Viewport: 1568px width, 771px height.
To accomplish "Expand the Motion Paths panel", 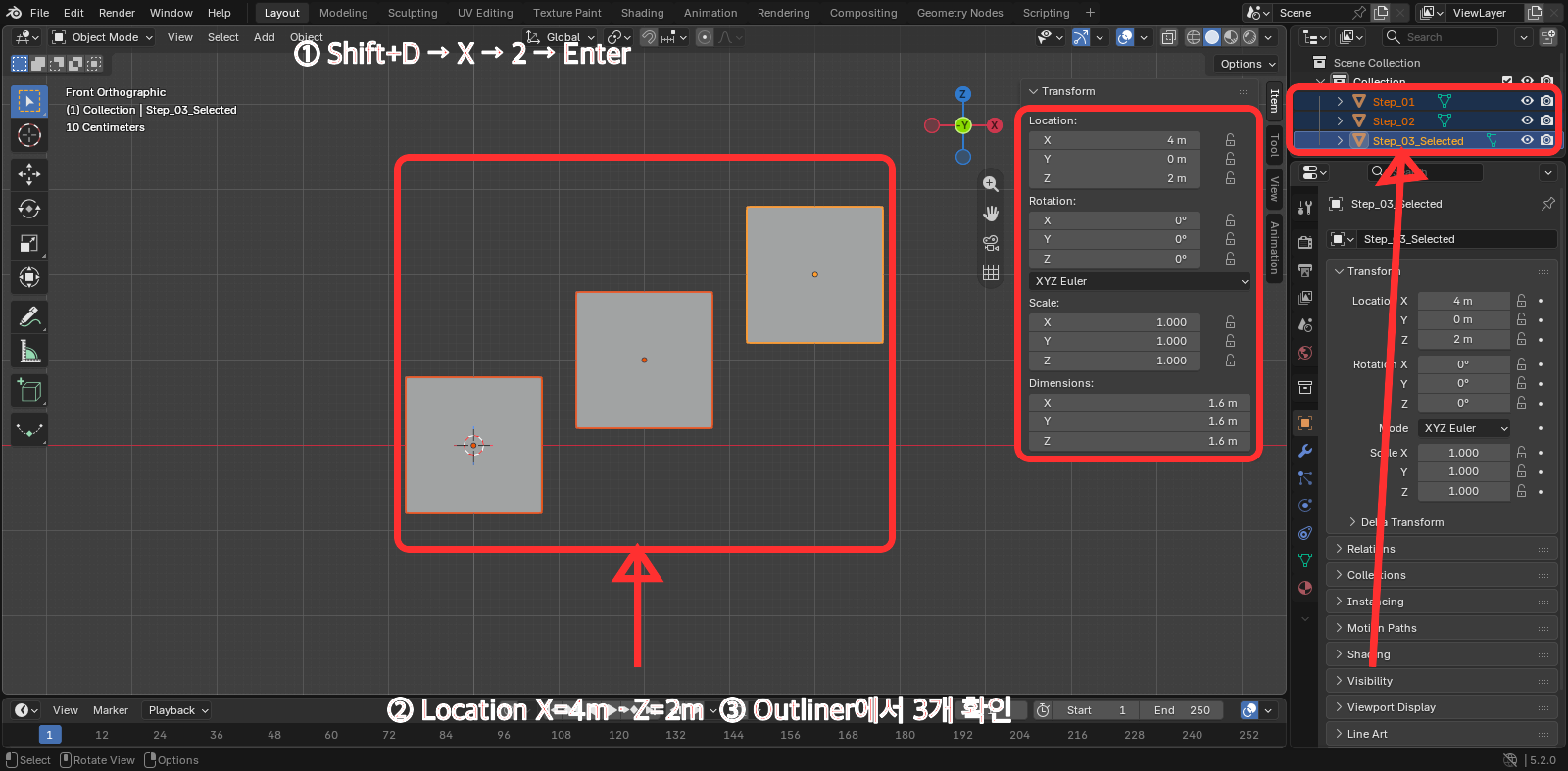I will (1443, 628).
